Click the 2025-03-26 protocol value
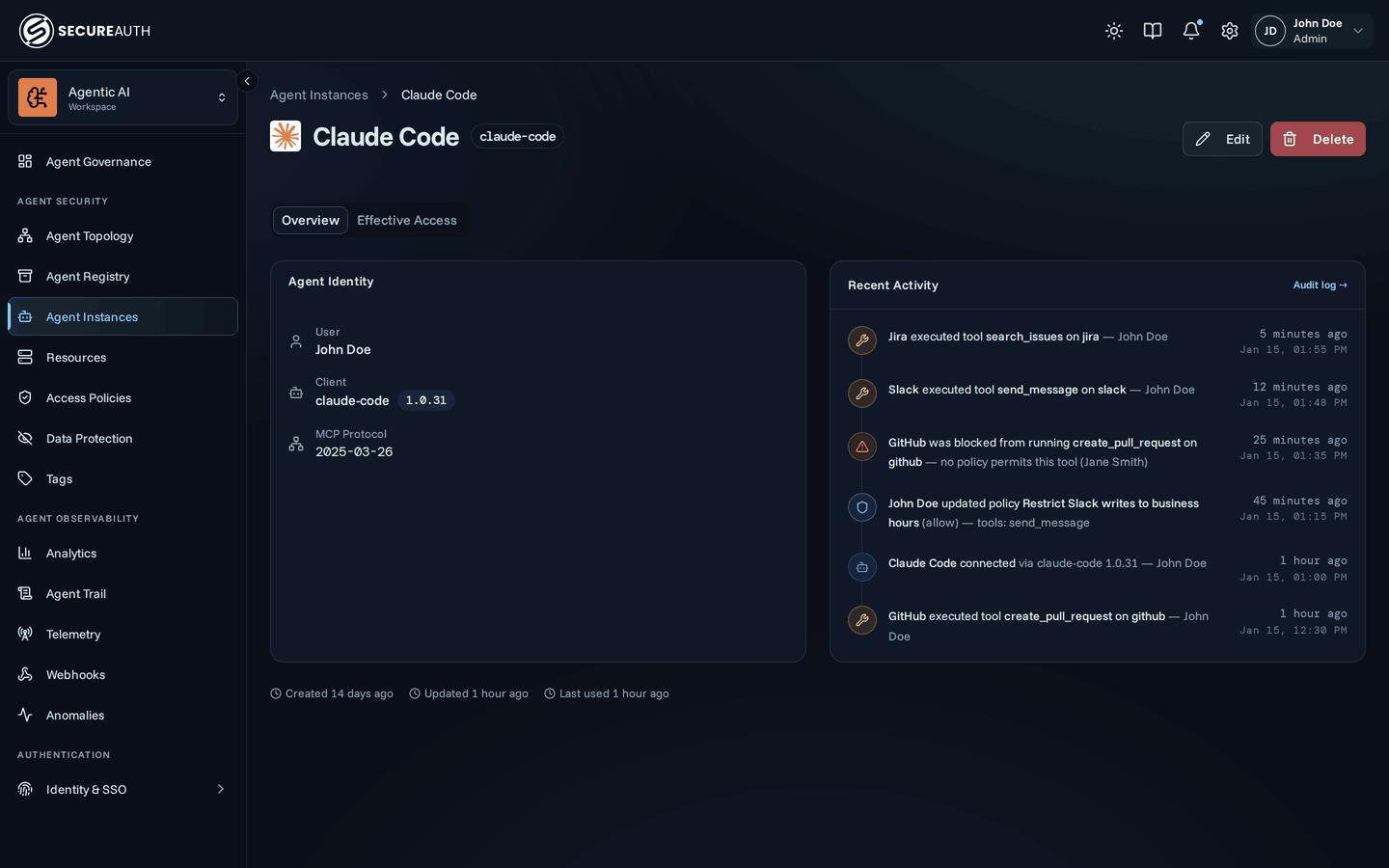1389x868 pixels. click(x=354, y=451)
